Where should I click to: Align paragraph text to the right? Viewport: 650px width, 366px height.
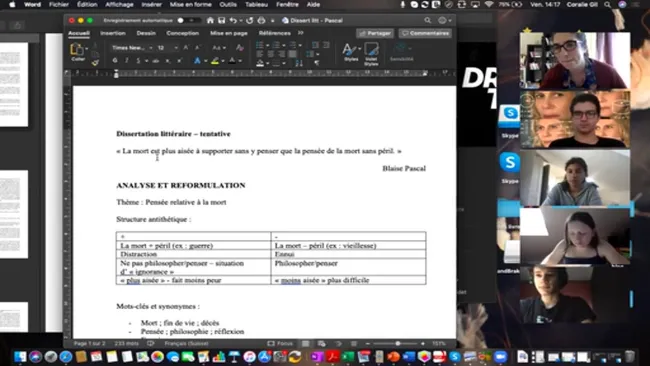281,54
